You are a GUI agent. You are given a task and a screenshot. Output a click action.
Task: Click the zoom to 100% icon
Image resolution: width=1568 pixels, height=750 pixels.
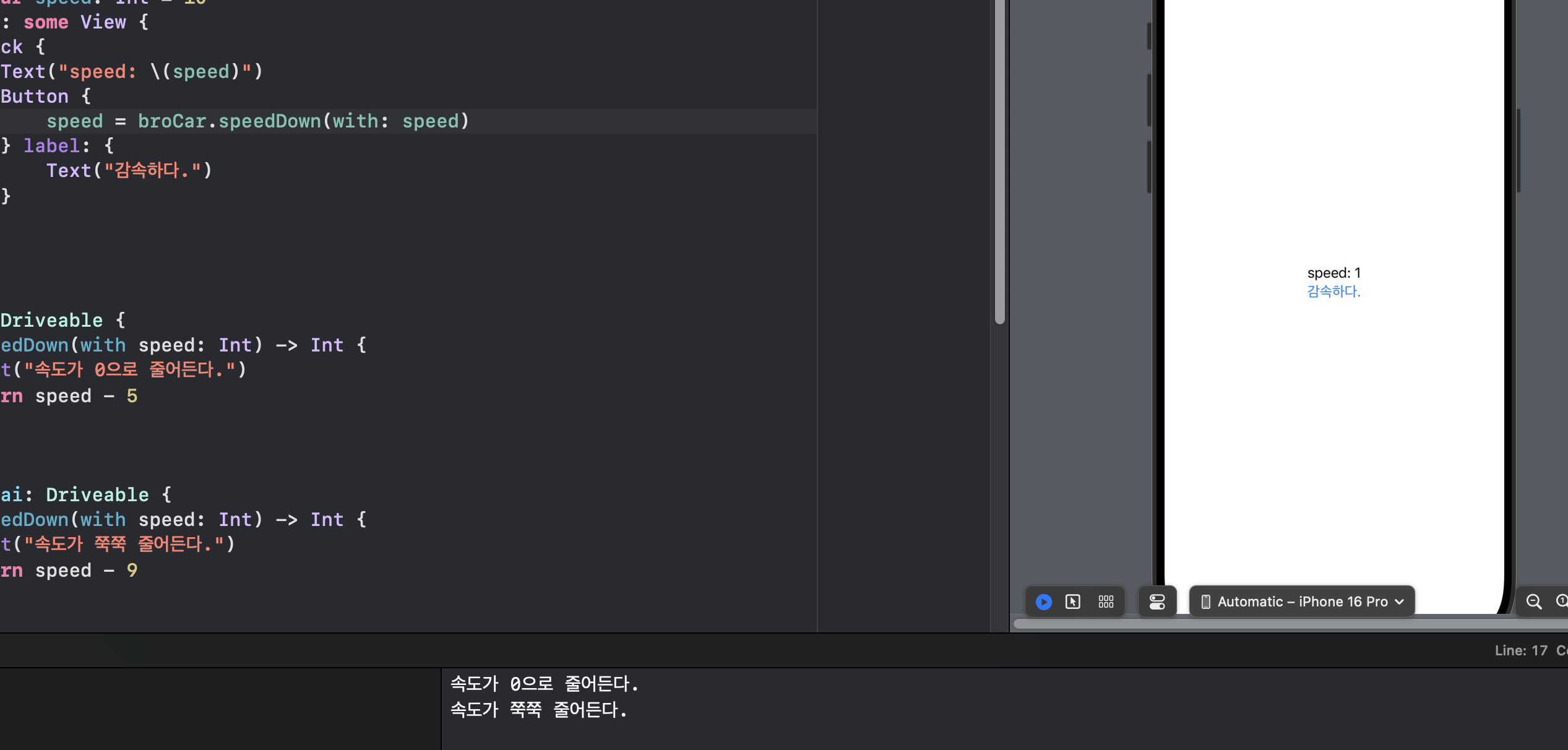1561,601
